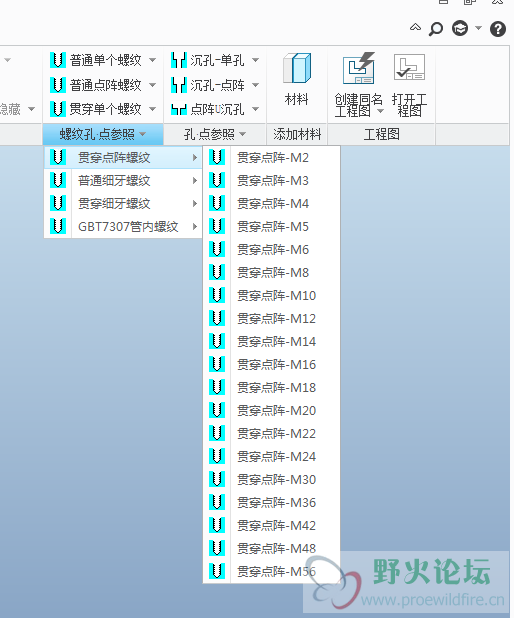Choose 贯穿点阵-M14 thread size

click(272, 341)
